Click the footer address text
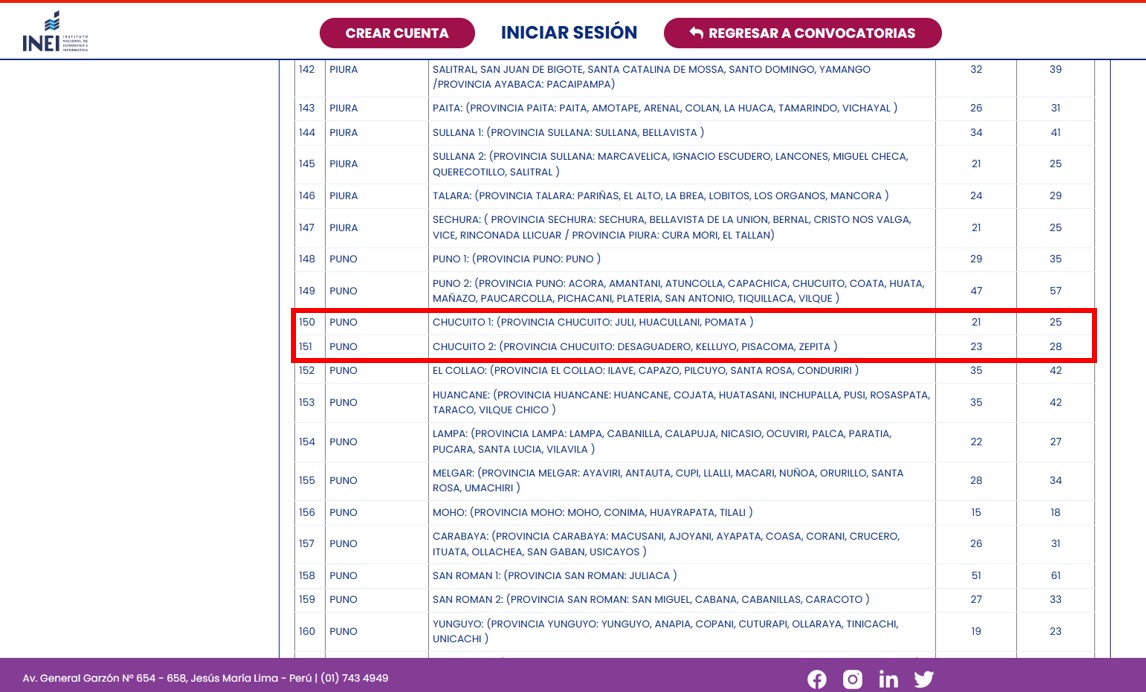The width and height of the screenshot is (1146, 692). point(205,678)
